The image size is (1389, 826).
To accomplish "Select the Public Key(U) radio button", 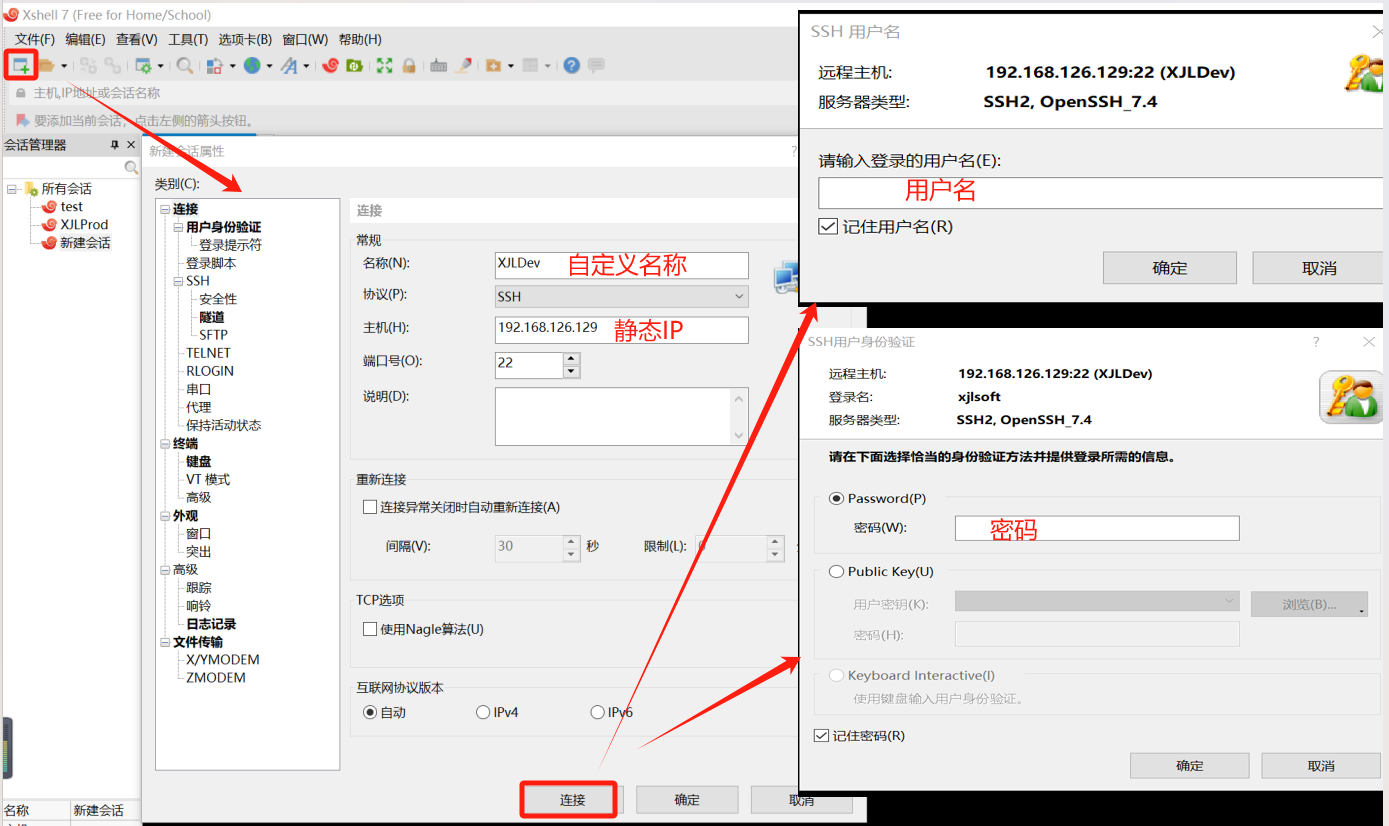I will (x=837, y=572).
